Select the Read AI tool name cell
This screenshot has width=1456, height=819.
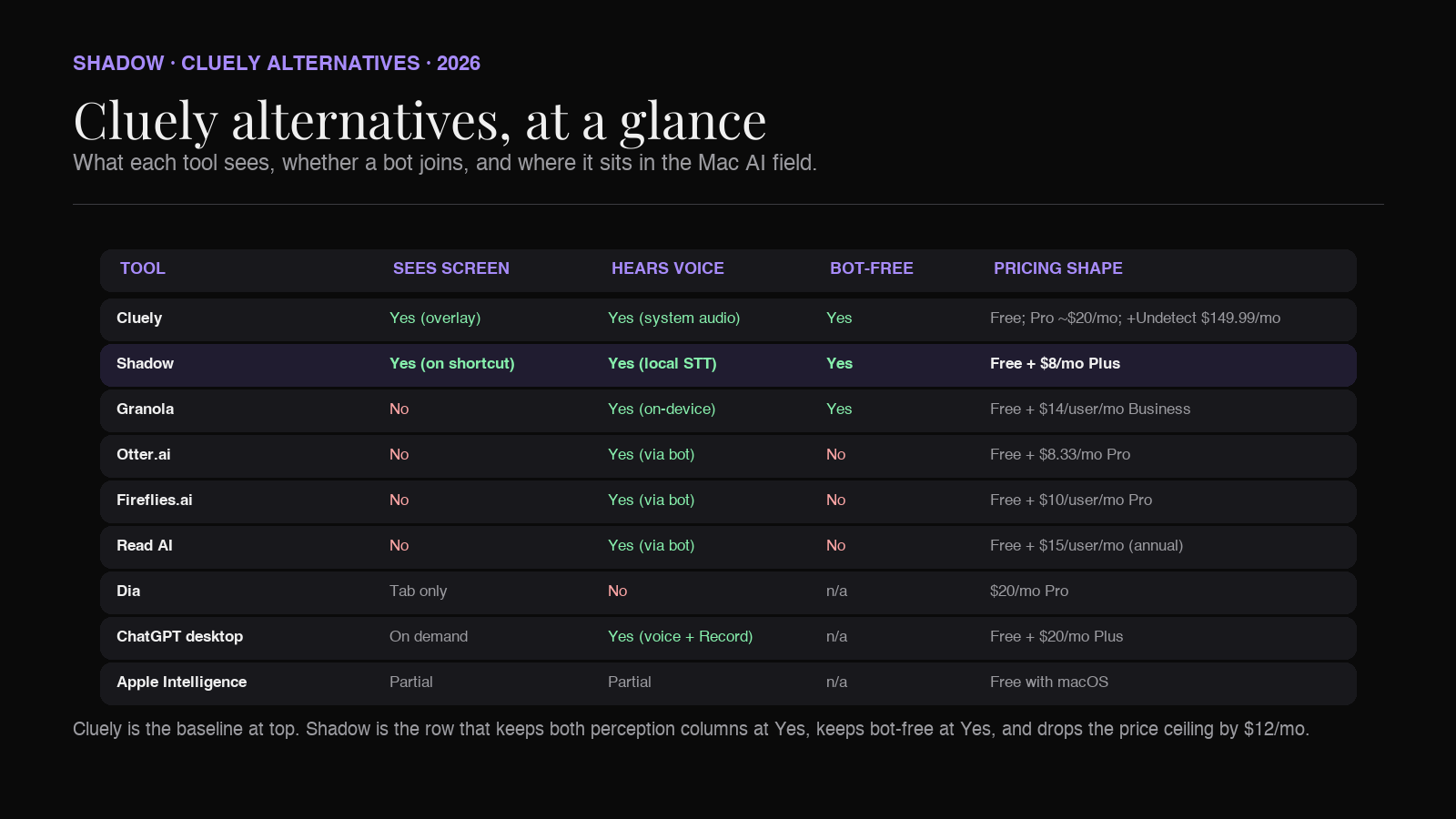(145, 546)
